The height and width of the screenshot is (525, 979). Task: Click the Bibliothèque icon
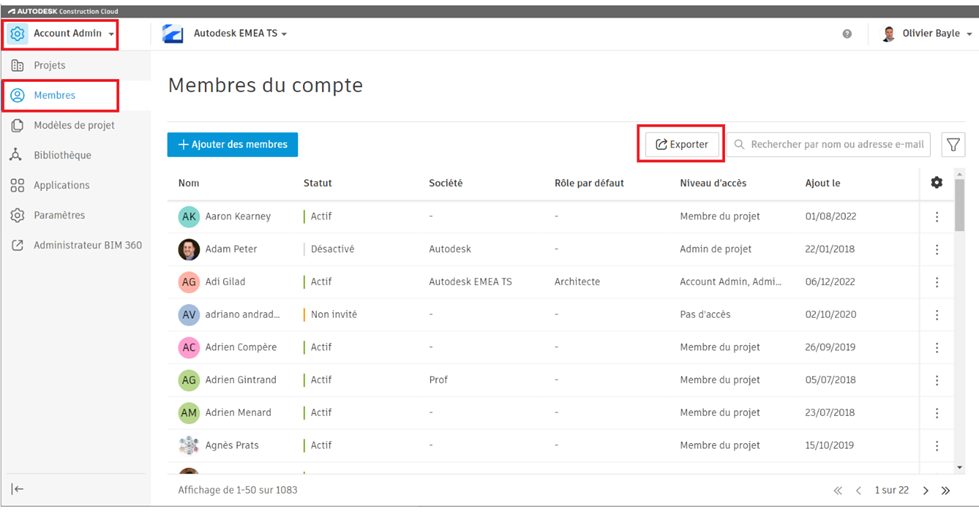16,155
